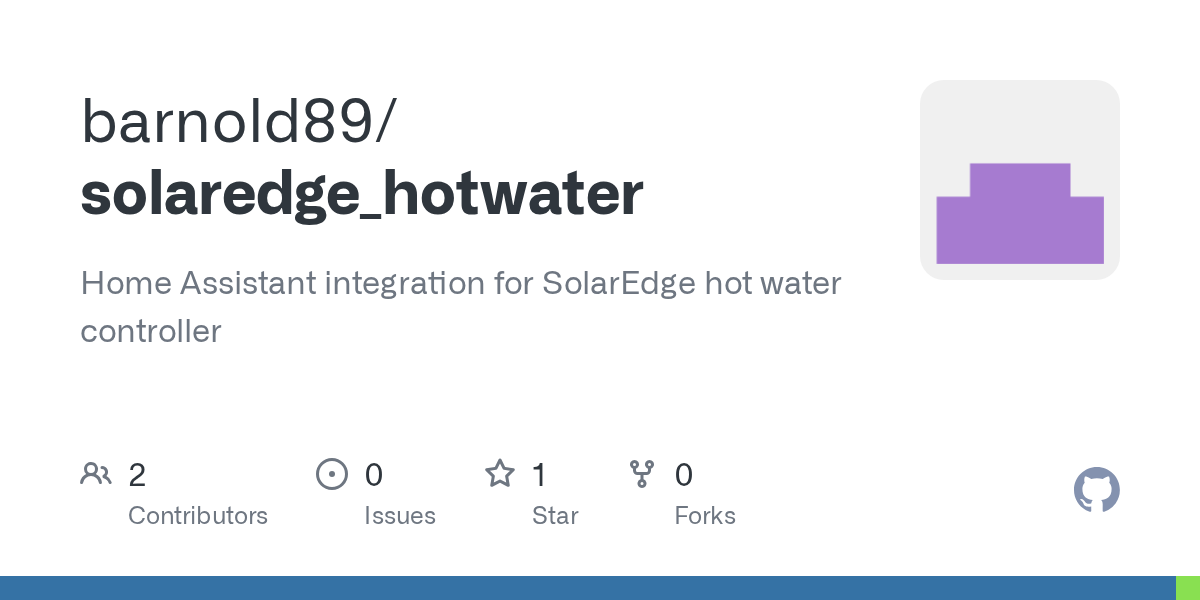Open the solaredge_hotwater repository title
The image size is (1200, 600).
pyautogui.click(x=362, y=193)
